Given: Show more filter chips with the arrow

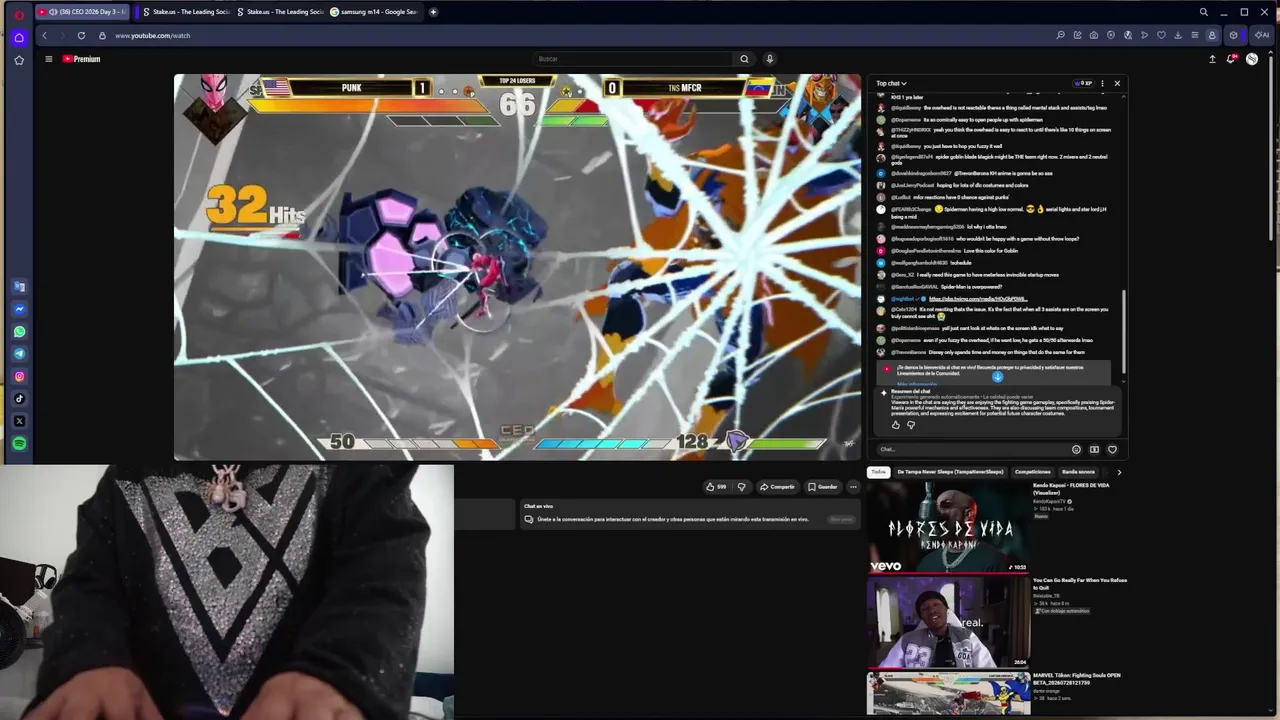Looking at the screenshot, I should point(1119,472).
